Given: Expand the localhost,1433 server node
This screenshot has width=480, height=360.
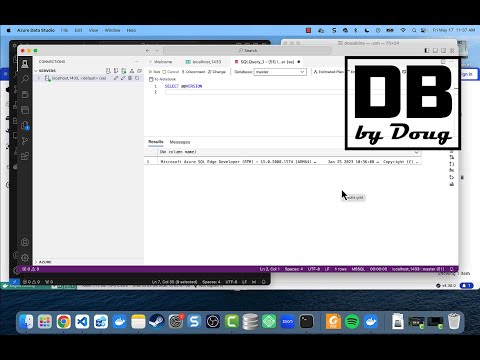Looking at the screenshot, I should (x=39, y=78).
